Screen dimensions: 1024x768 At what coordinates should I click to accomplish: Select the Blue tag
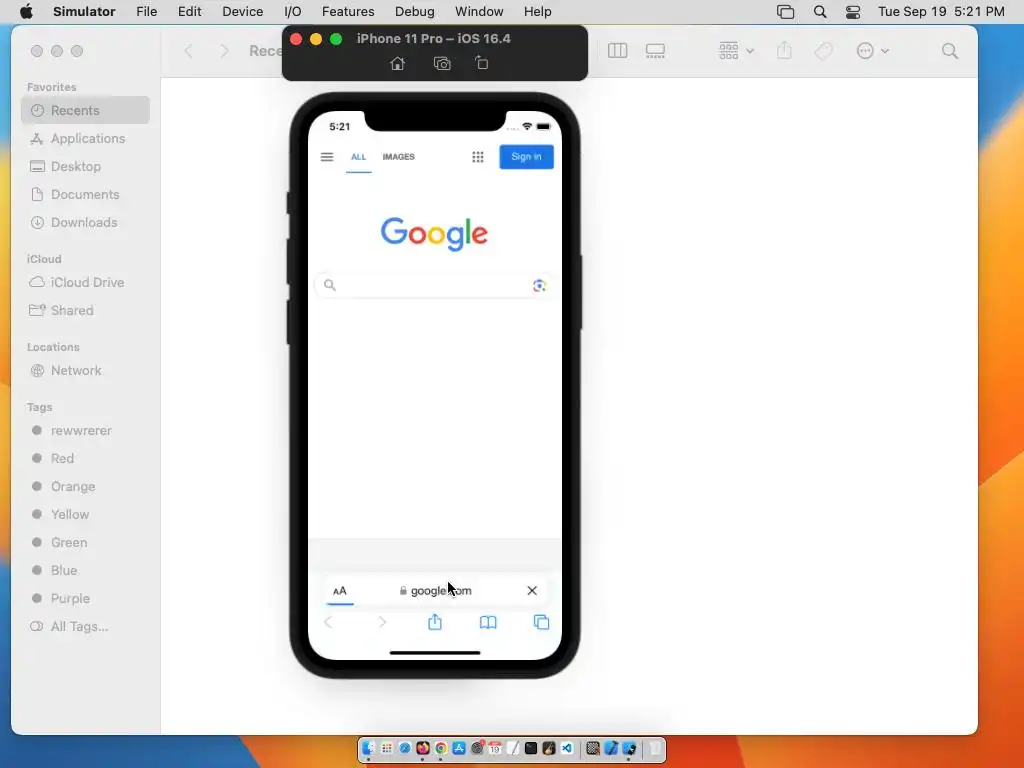pos(86,571)
